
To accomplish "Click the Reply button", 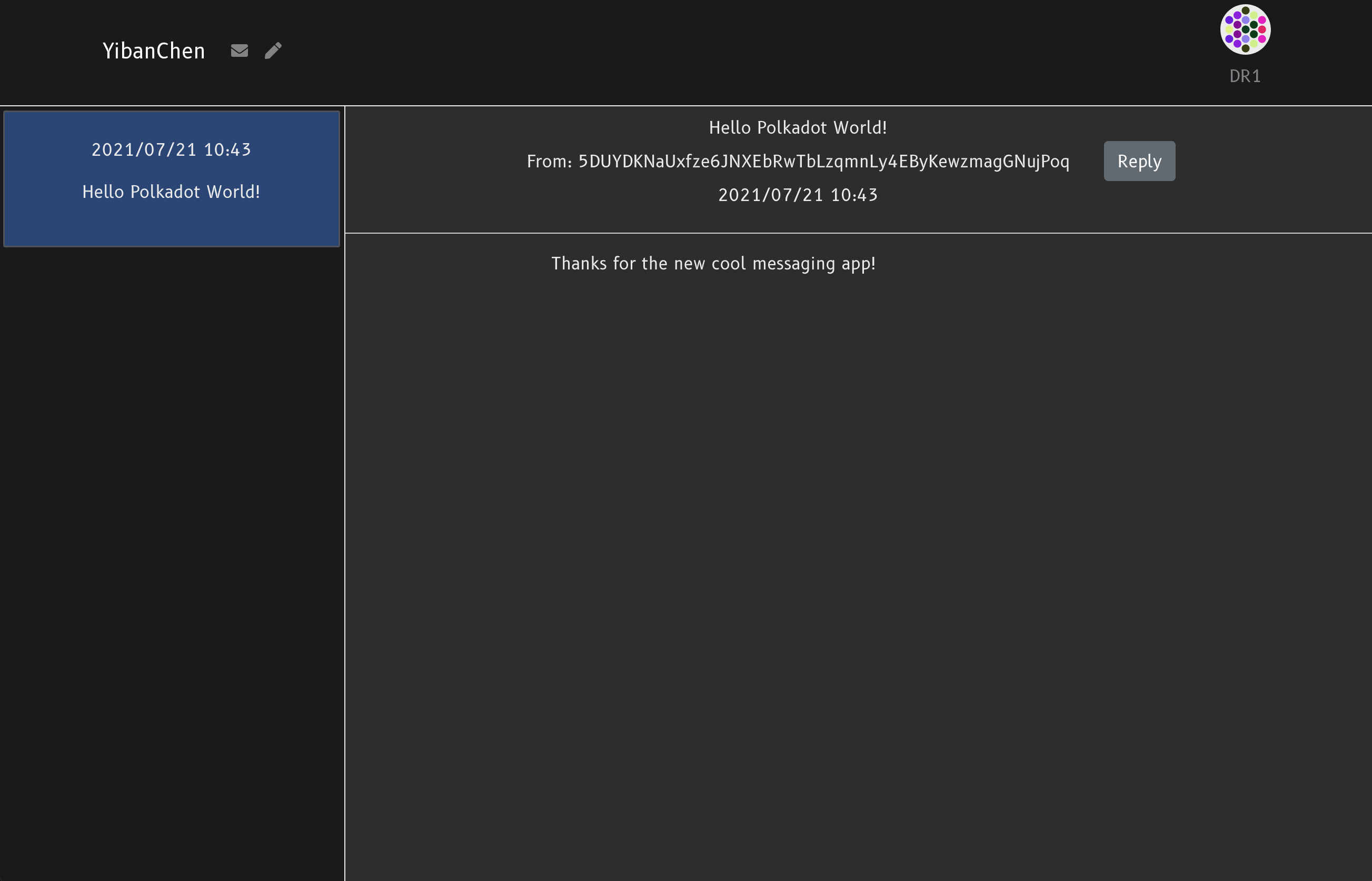I will point(1139,162).
